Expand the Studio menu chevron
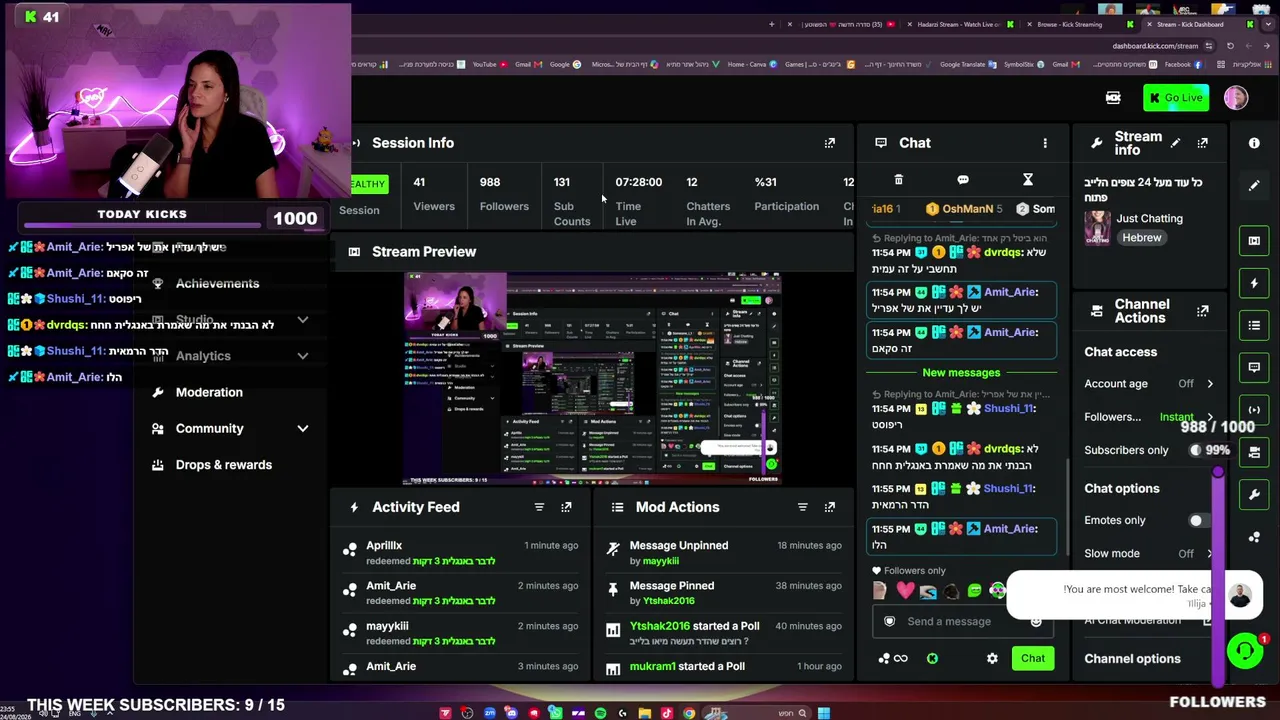The image size is (1280, 720). [x=302, y=320]
